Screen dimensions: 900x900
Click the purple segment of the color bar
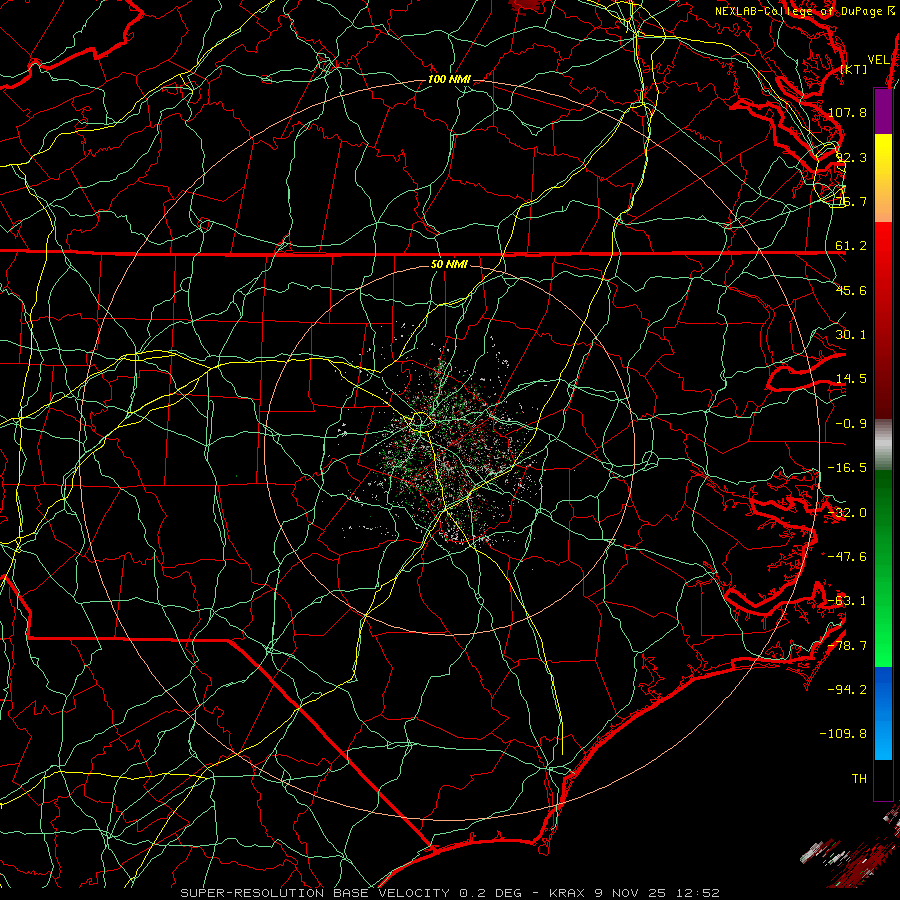(x=883, y=111)
